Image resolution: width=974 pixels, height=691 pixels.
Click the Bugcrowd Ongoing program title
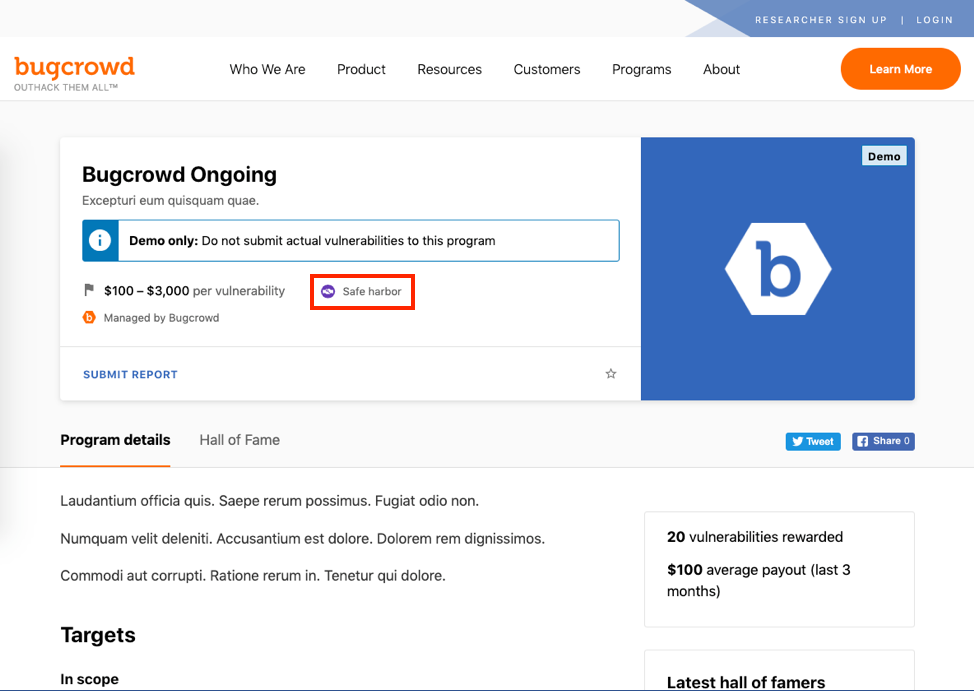[180, 175]
